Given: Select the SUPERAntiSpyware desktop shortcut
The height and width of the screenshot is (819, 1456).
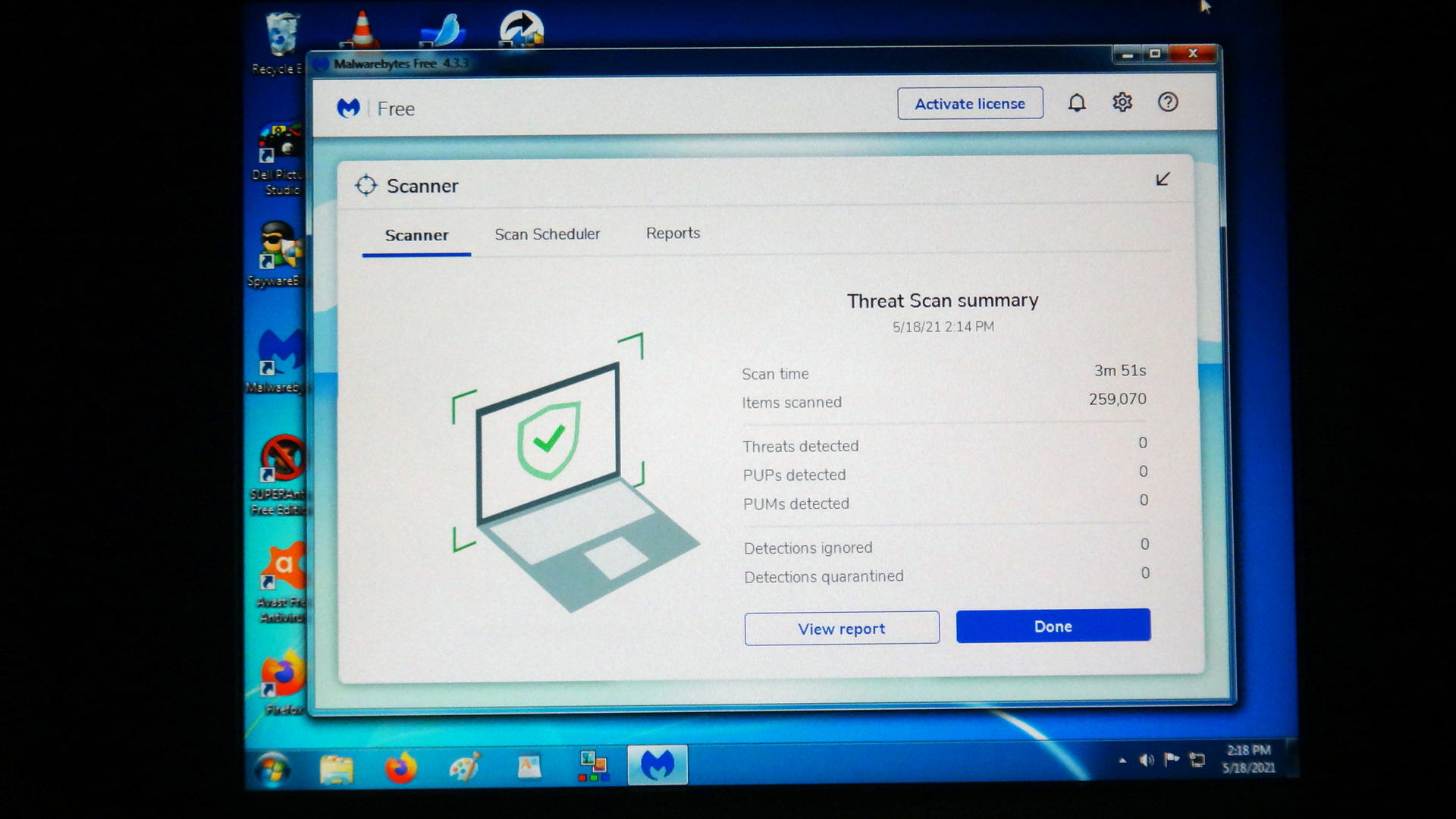Looking at the screenshot, I should (279, 475).
